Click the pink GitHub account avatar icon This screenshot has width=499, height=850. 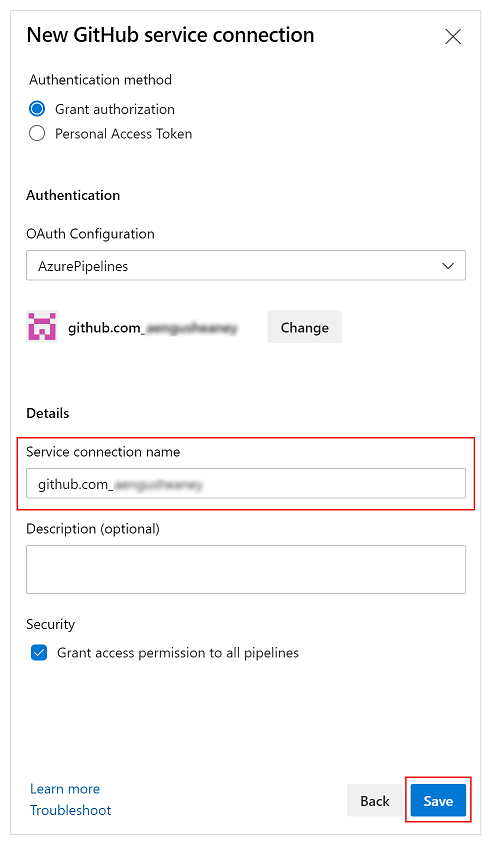(42, 327)
